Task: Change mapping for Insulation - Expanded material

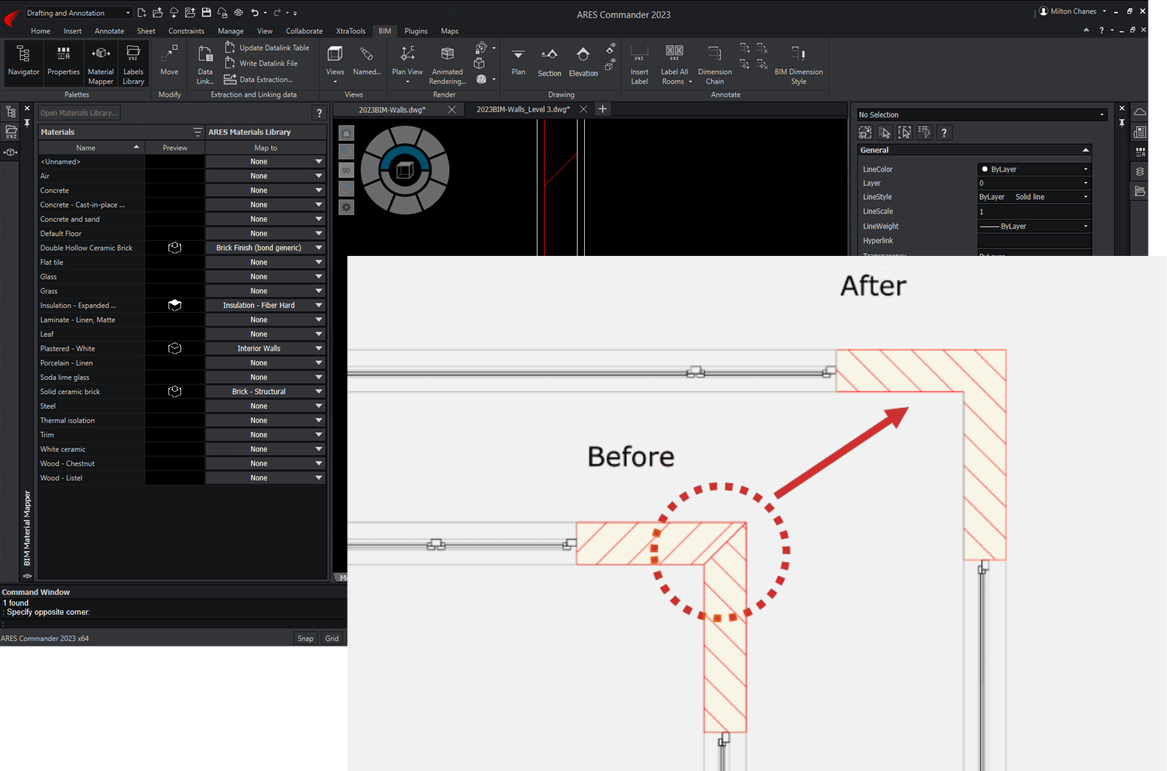Action: click(266, 305)
